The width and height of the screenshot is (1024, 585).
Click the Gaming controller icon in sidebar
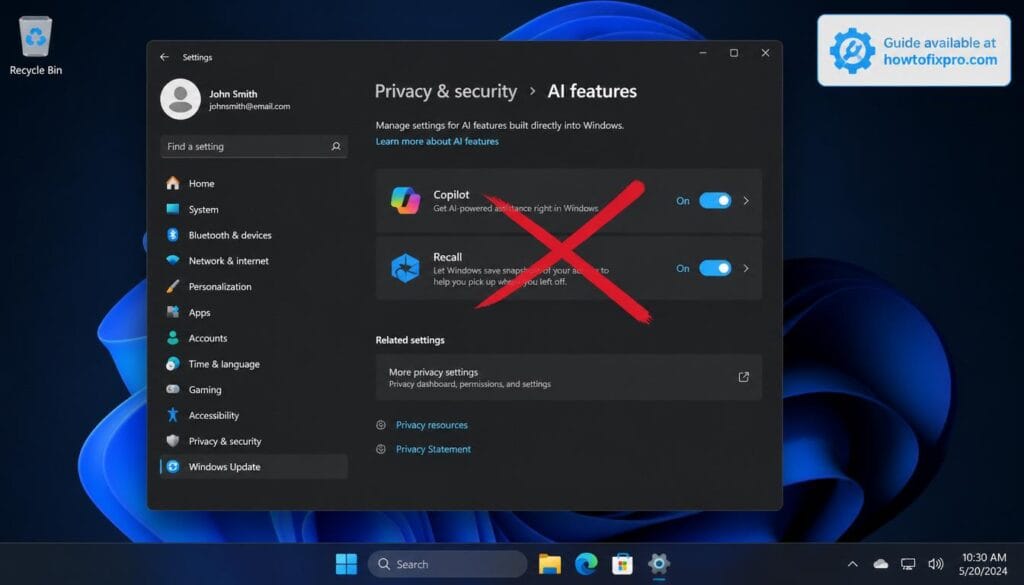click(172, 389)
